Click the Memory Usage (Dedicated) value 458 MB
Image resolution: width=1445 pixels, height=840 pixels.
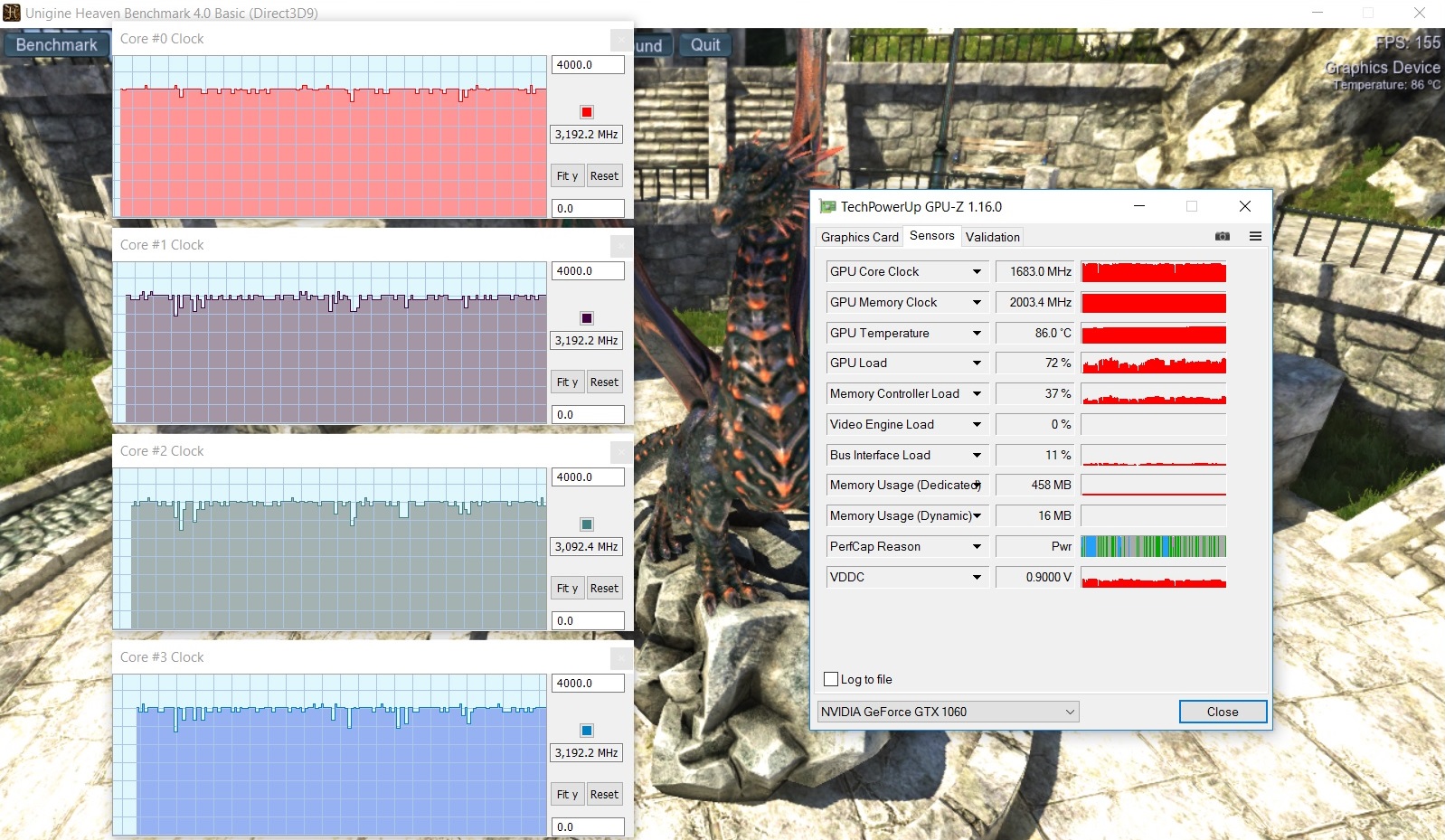click(1035, 485)
